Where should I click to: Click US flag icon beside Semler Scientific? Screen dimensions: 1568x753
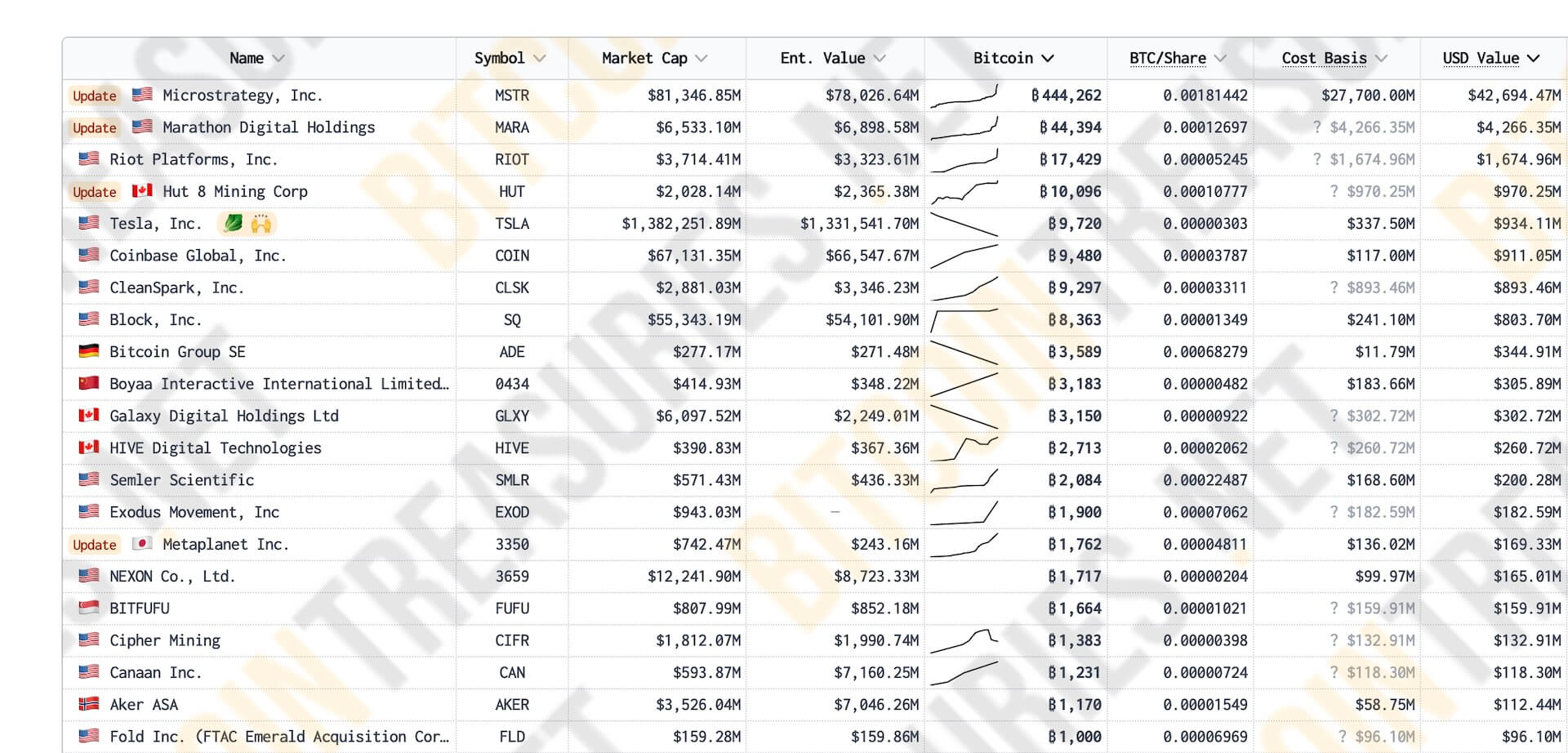(x=89, y=479)
